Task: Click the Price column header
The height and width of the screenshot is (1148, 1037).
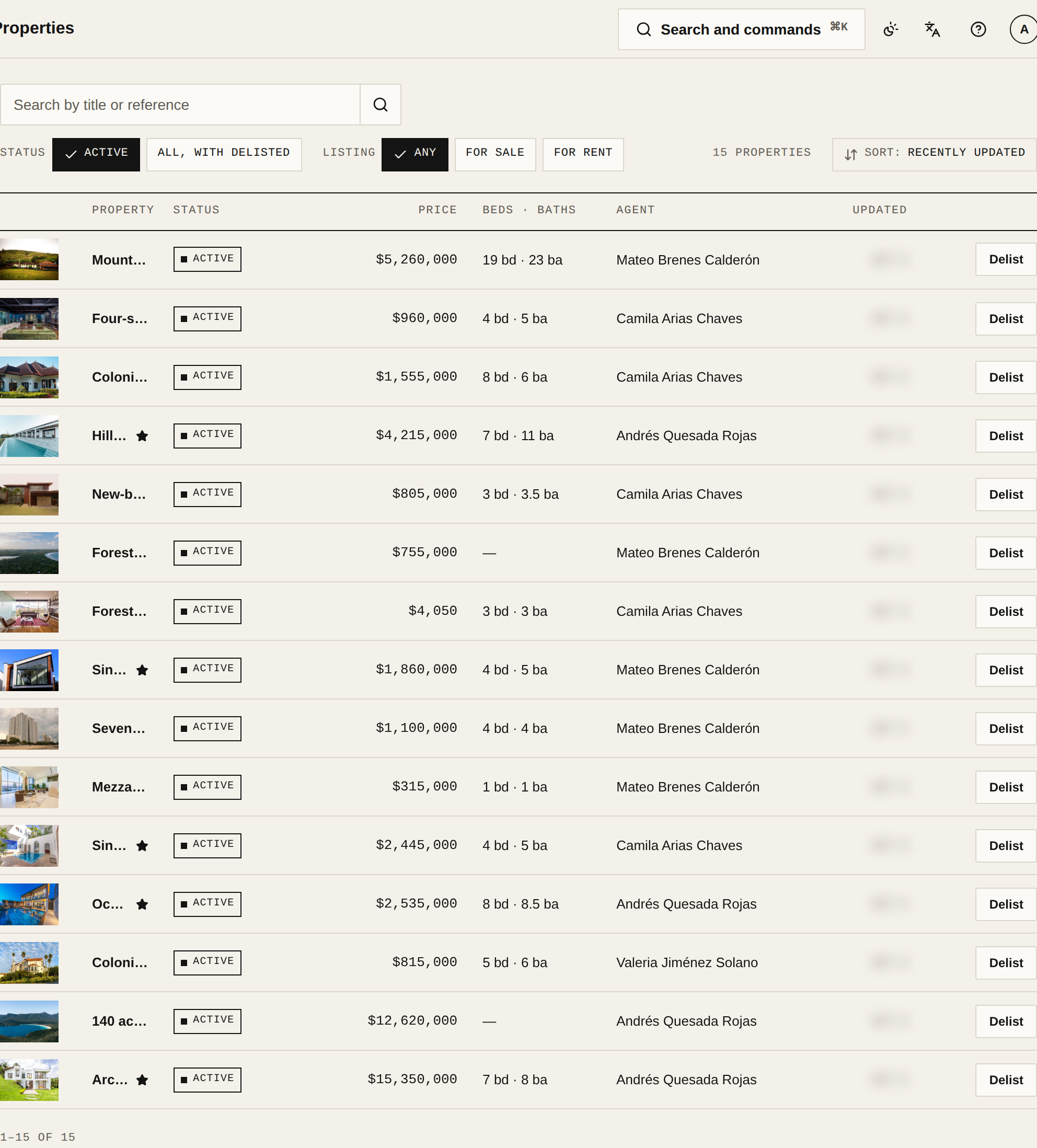Action: point(437,210)
